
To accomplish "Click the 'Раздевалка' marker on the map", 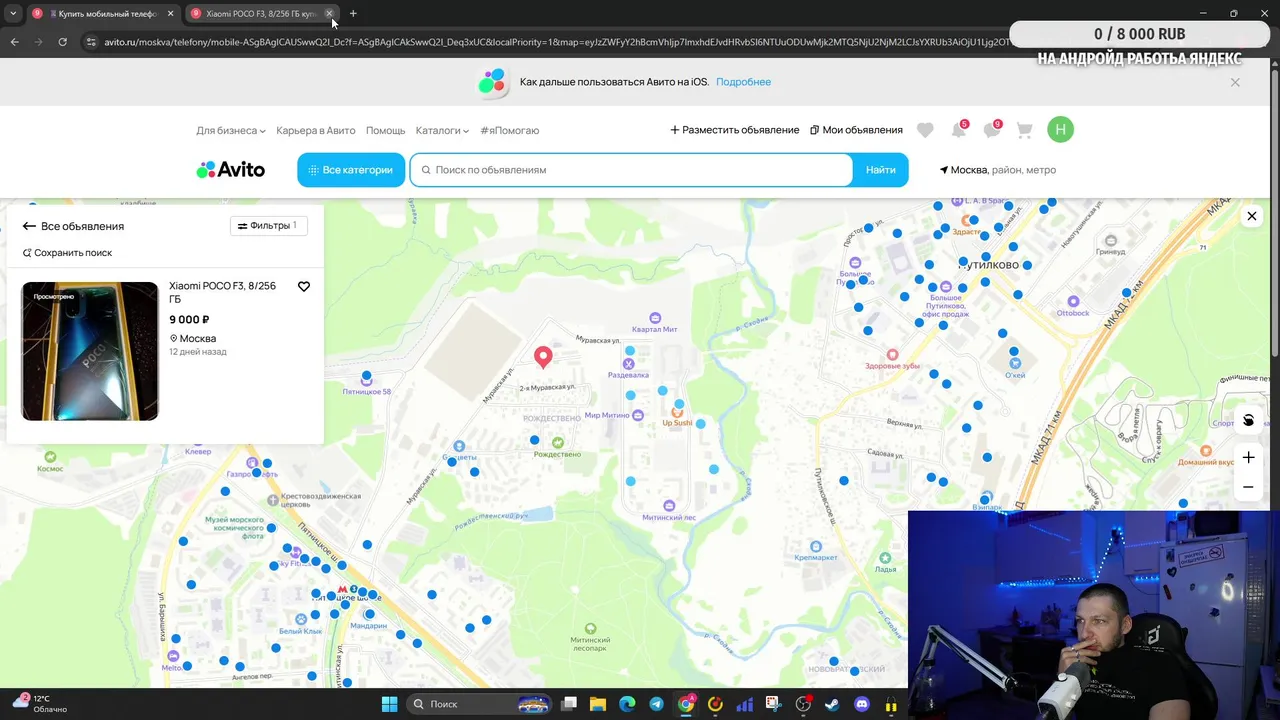I will (629, 364).
